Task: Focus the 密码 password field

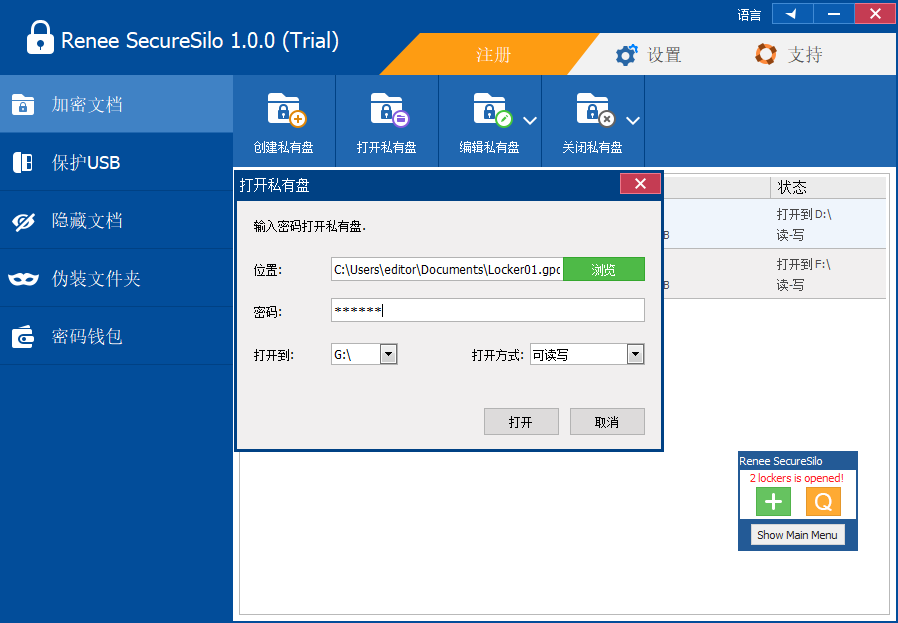Action: [488, 310]
